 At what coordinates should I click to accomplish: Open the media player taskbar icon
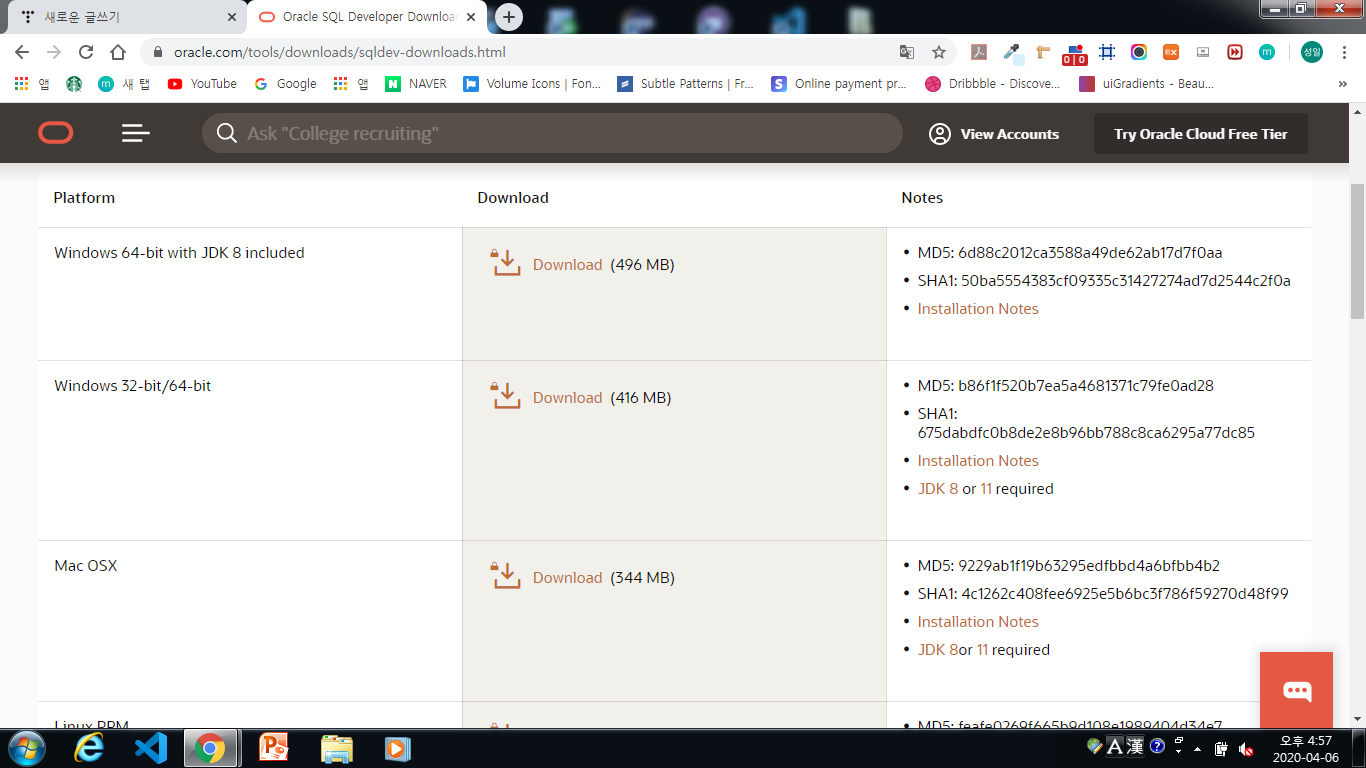tap(398, 748)
